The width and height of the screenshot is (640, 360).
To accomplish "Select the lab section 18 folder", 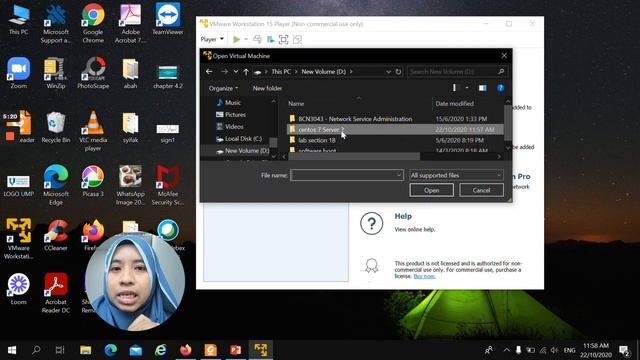I will coord(317,140).
